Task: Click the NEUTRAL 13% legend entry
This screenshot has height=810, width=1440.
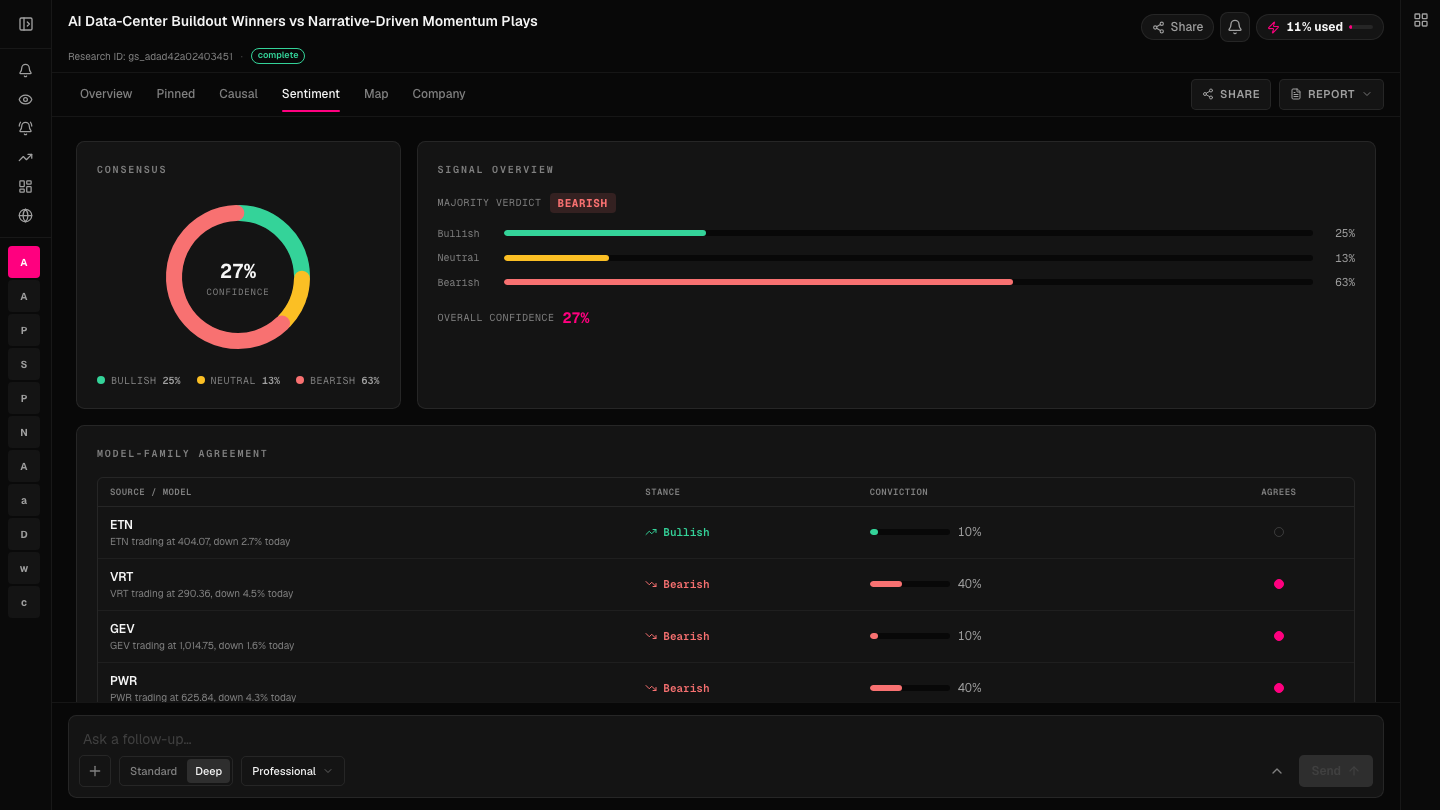Action: click(238, 381)
